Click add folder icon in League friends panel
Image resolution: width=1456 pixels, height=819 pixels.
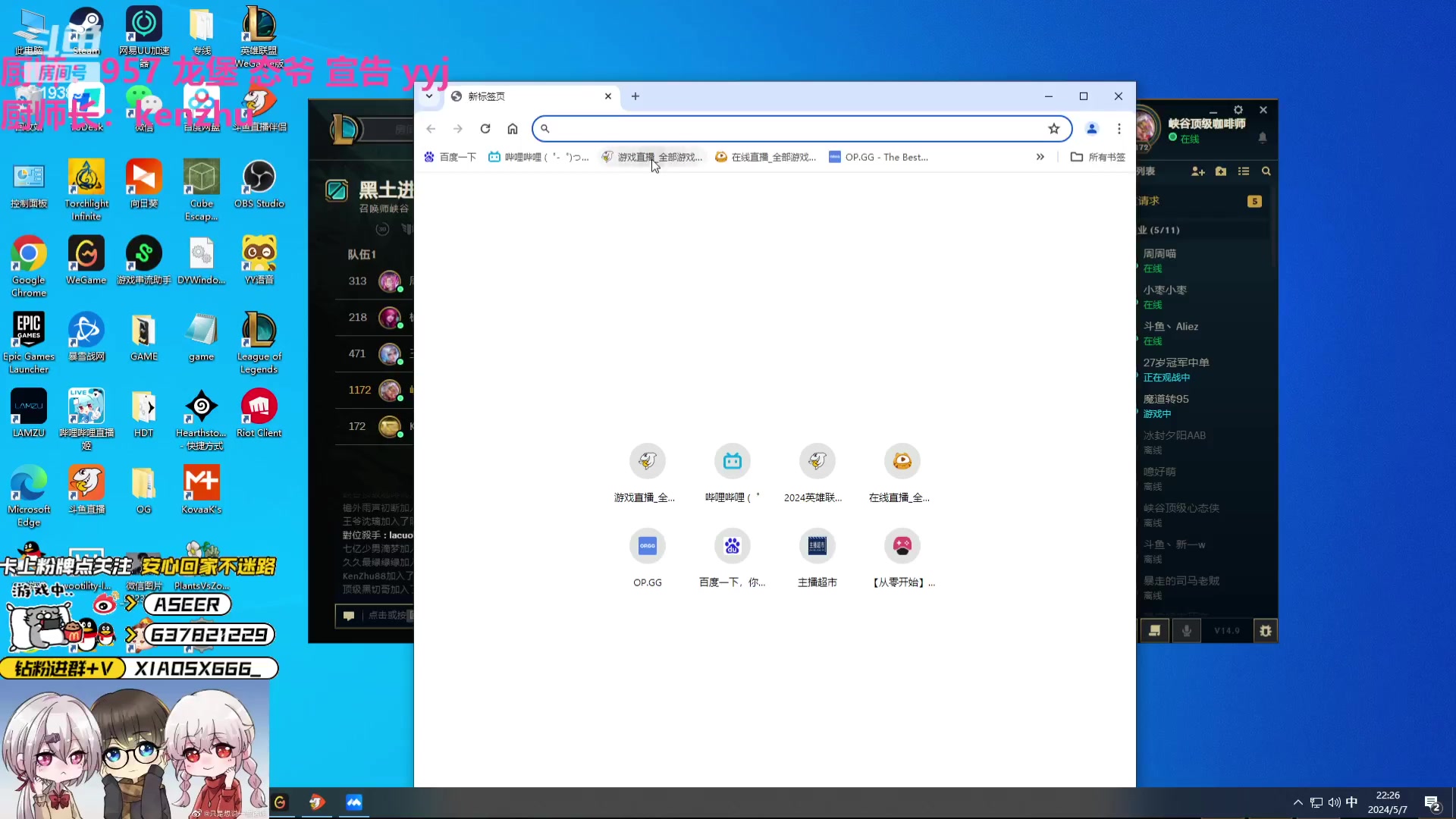click(1221, 171)
